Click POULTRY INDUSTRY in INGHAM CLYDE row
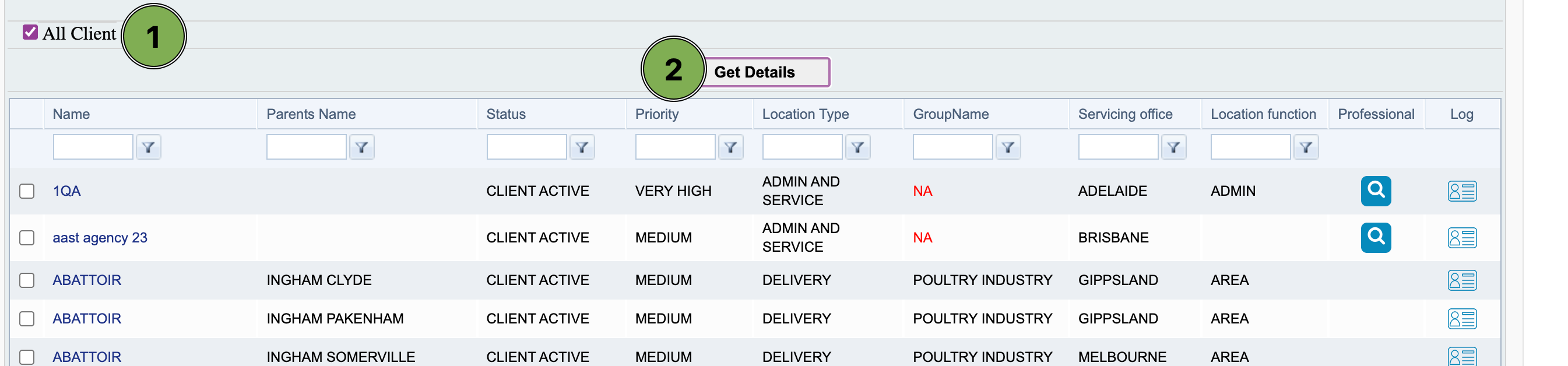The width and height of the screenshot is (1568, 366). 982,280
